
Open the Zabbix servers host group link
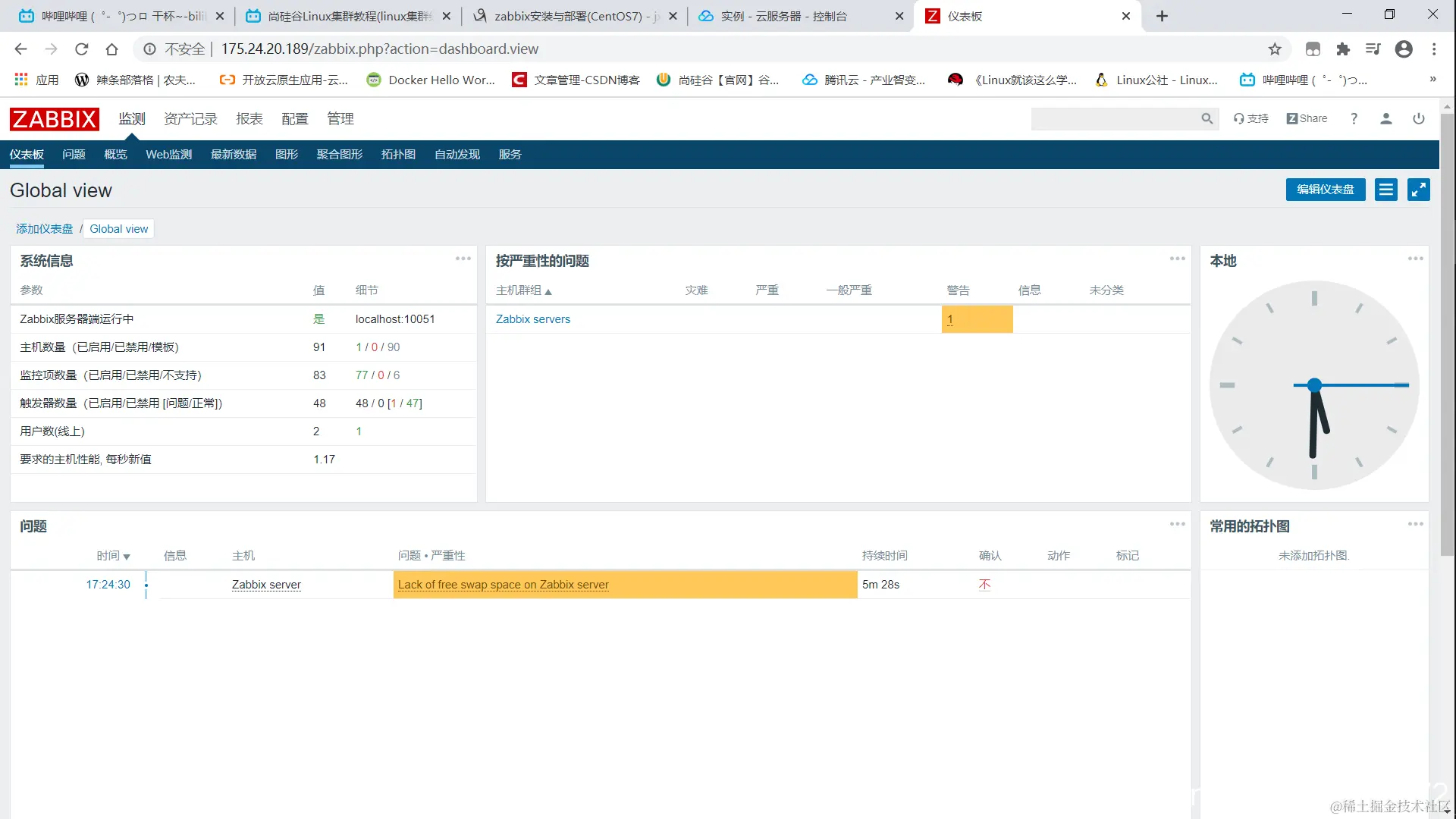click(x=532, y=319)
